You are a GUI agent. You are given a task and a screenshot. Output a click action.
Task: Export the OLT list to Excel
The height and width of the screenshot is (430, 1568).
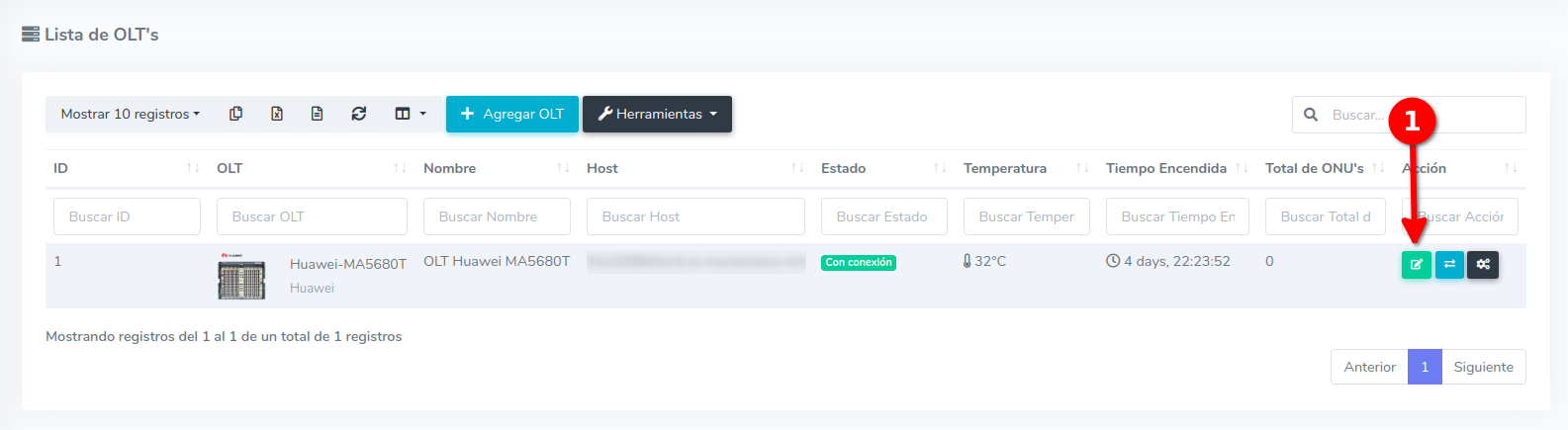(x=277, y=114)
